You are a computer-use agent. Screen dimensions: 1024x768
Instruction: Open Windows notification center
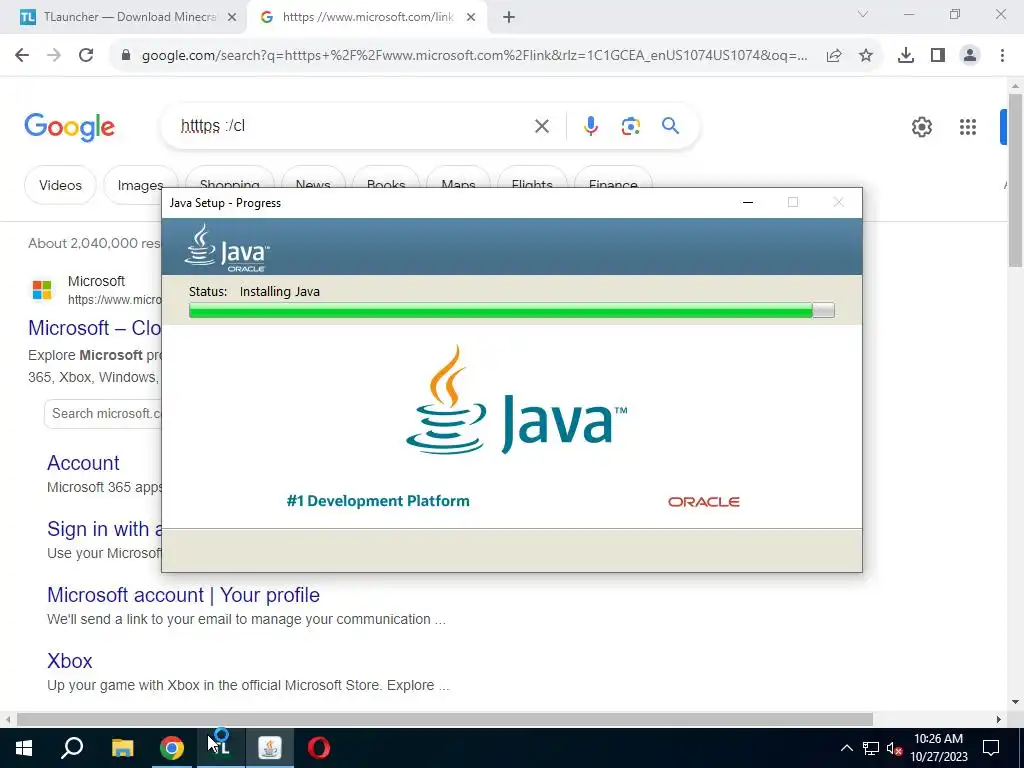pos(991,748)
